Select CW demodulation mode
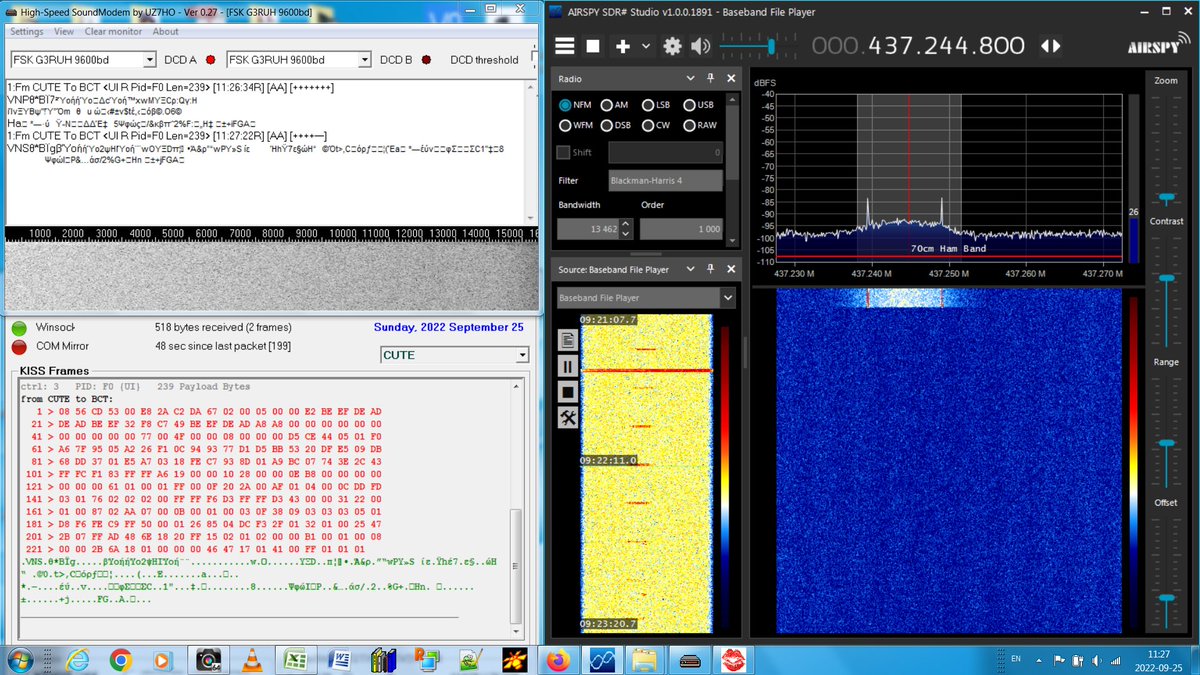Viewport: 1200px width, 675px height. point(656,126)
